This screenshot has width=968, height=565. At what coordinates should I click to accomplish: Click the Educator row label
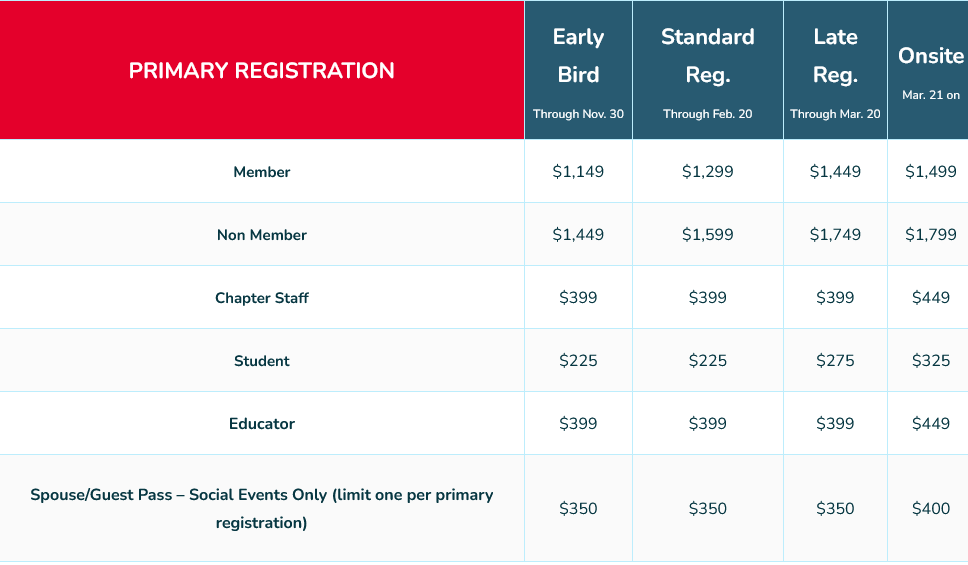[262, 424]
